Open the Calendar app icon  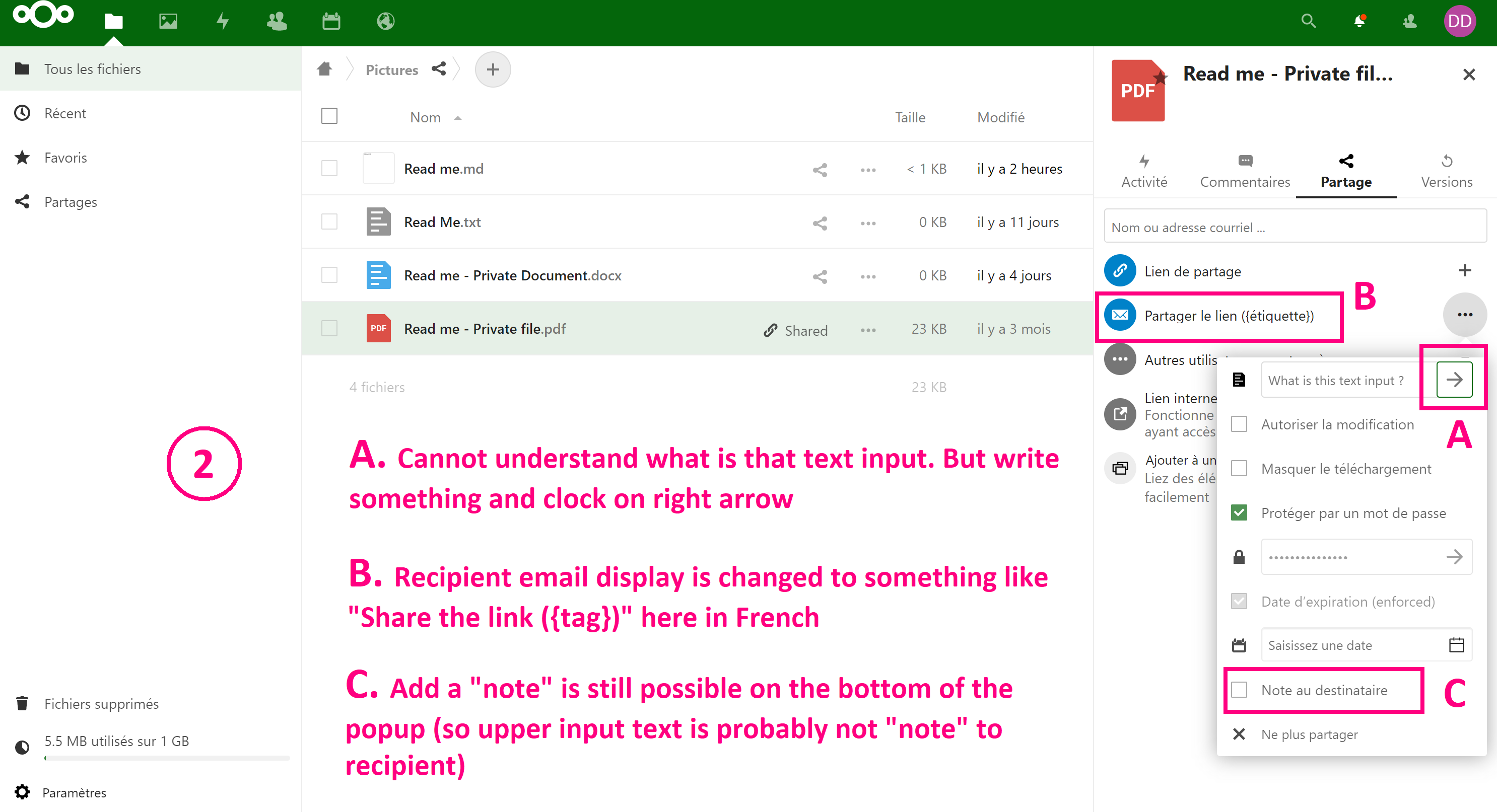[331, 22]
